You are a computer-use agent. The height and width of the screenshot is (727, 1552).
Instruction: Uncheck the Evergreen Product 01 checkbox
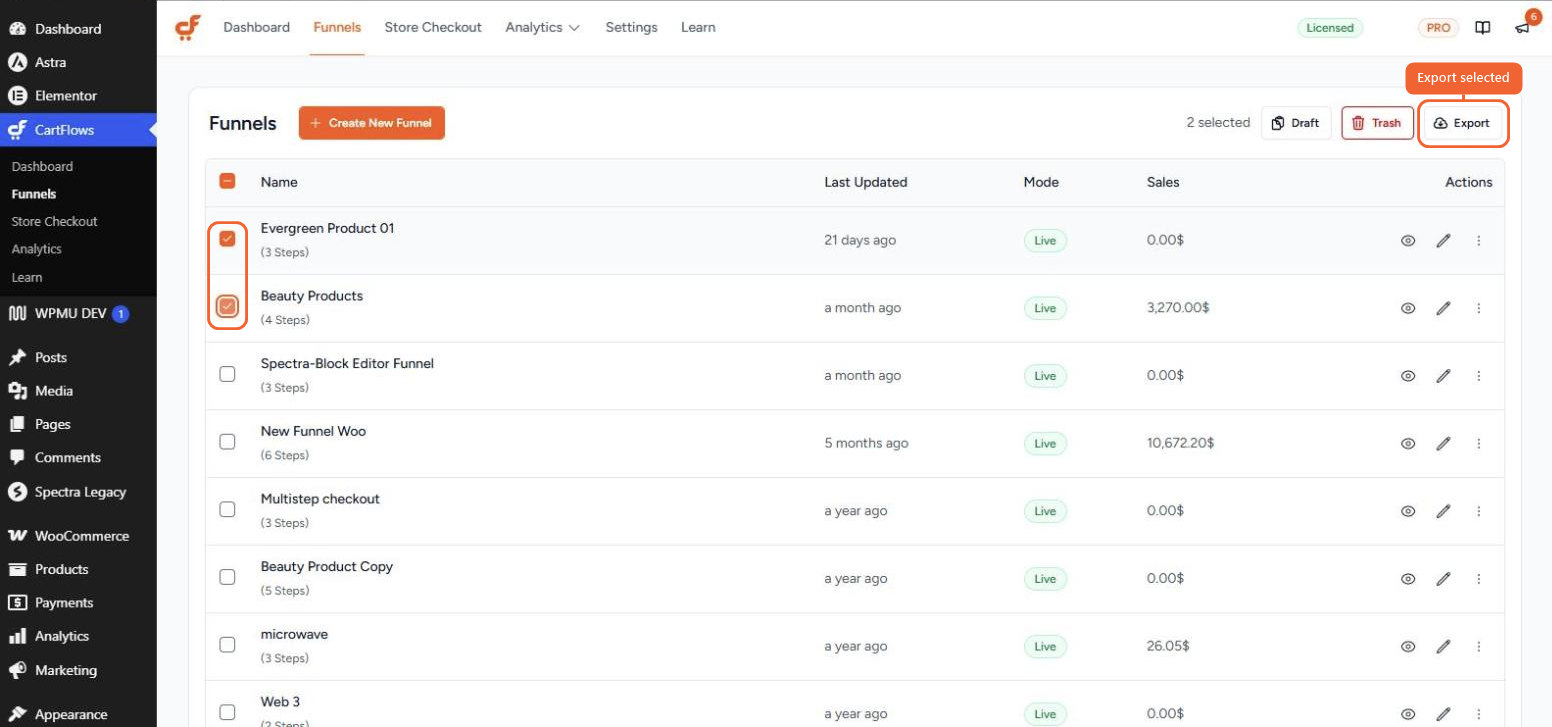(227, 238)
